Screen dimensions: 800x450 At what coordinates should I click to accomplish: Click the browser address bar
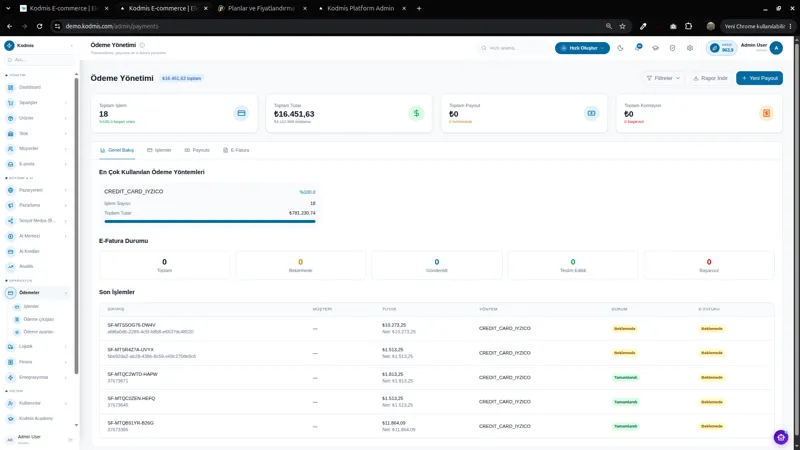coord(327,26)
